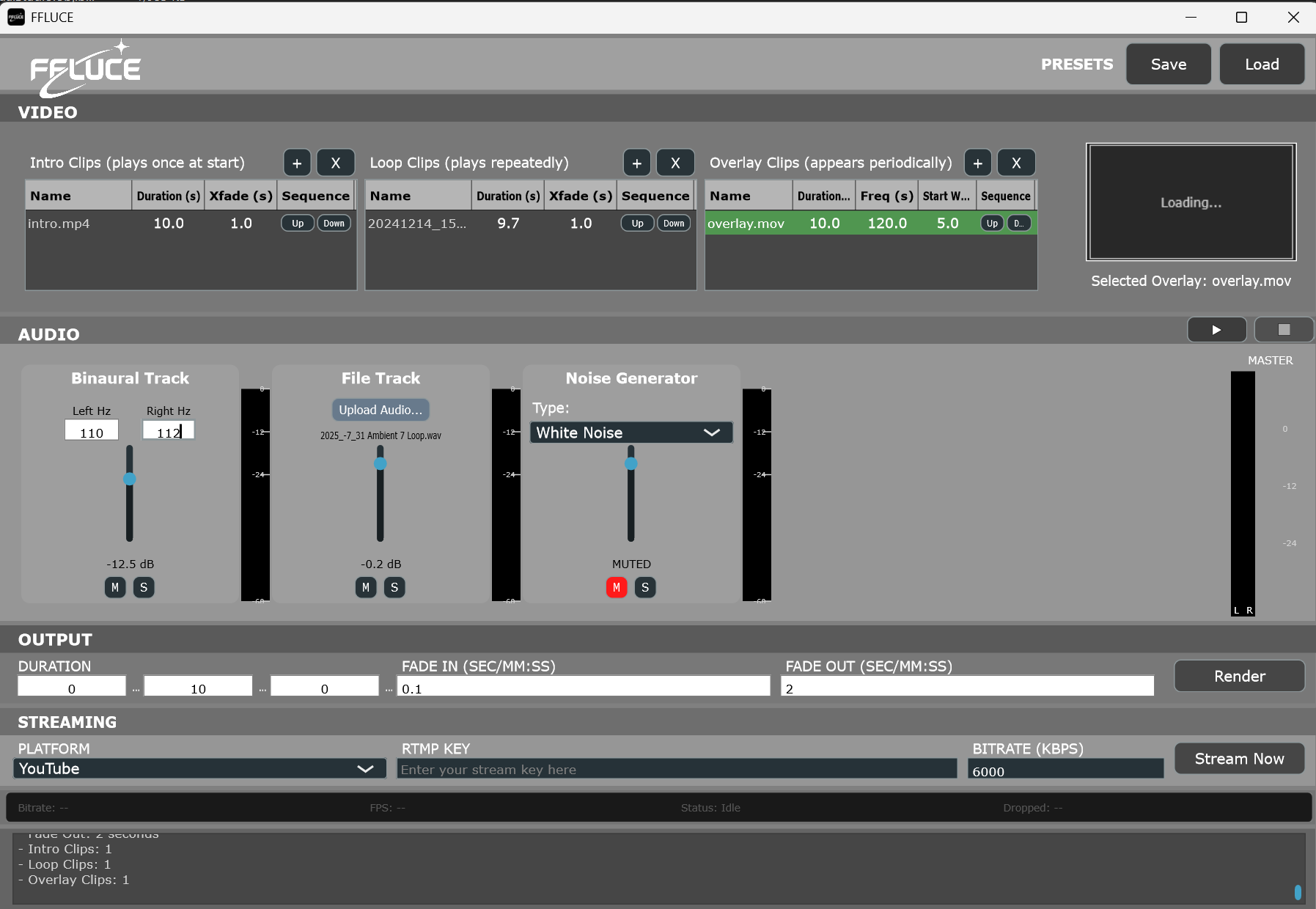This screenshot has height=909, width=1316.
Task: Click the Noise Generator volume slider handle
Action: 631,463
